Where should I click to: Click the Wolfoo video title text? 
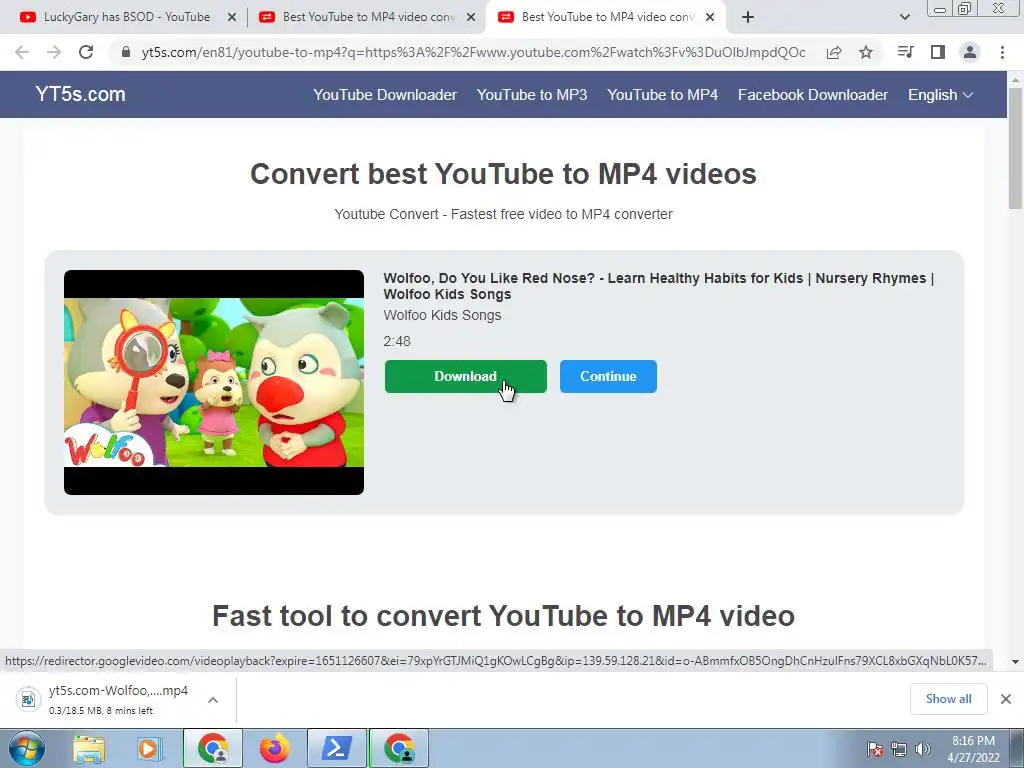(x=659, y=286)
